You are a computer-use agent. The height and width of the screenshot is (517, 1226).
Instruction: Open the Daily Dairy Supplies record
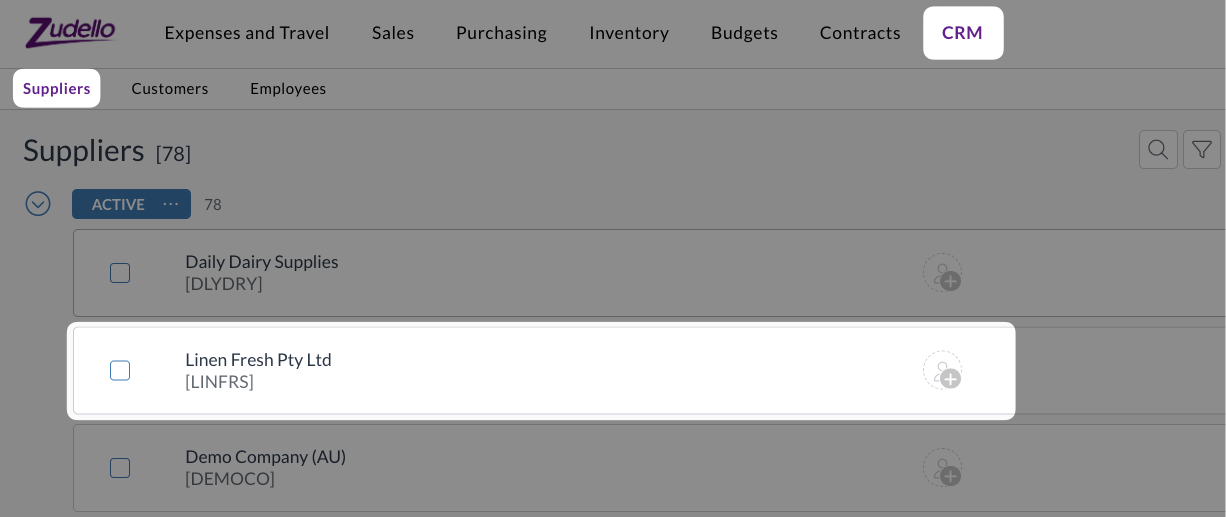click(261, 262)
